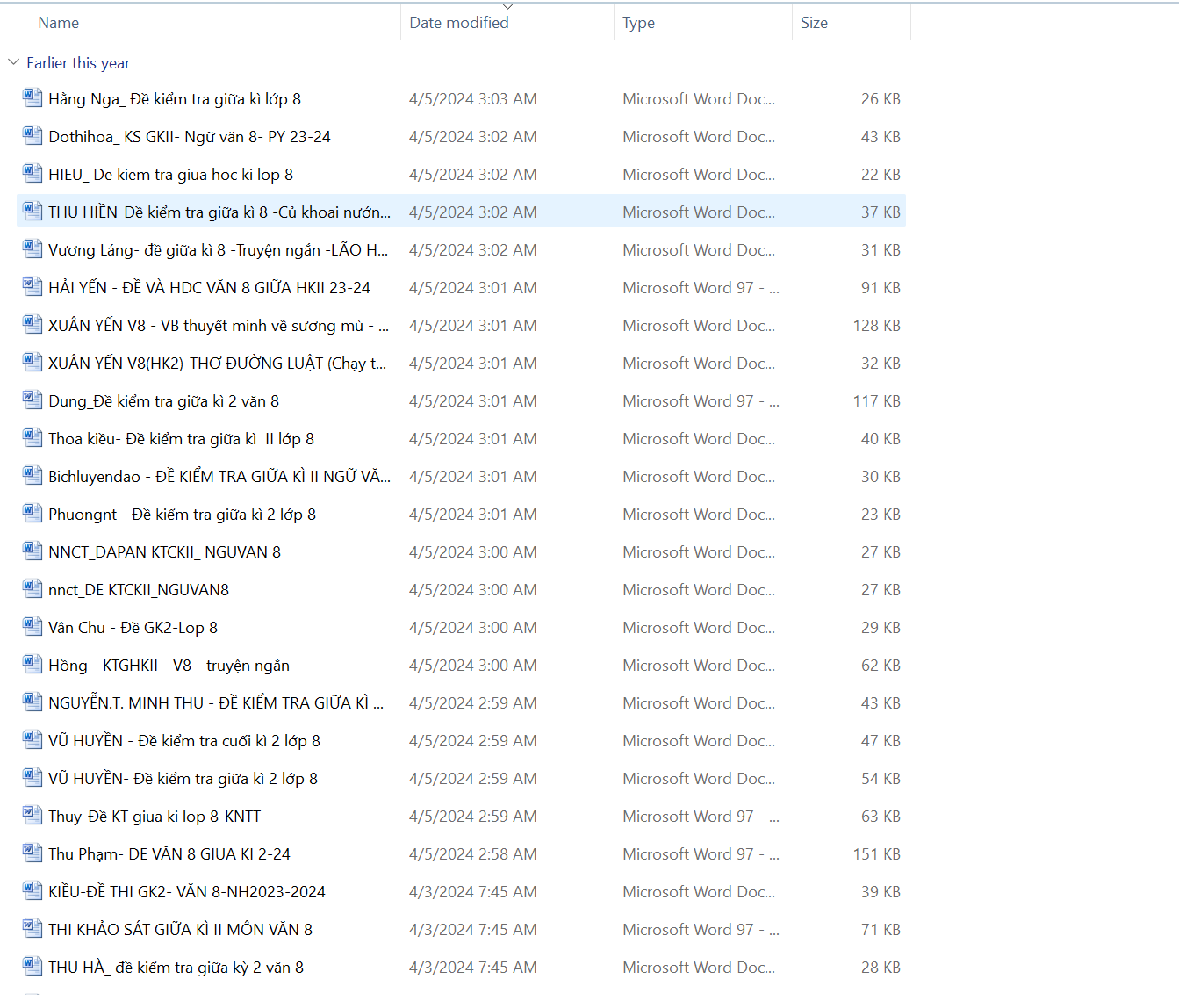The image size is (1179, 1008).
Task: Click file name NNCT_DAPAN KTCKII_ NGUVAN 8
Action: coord(165,552)
